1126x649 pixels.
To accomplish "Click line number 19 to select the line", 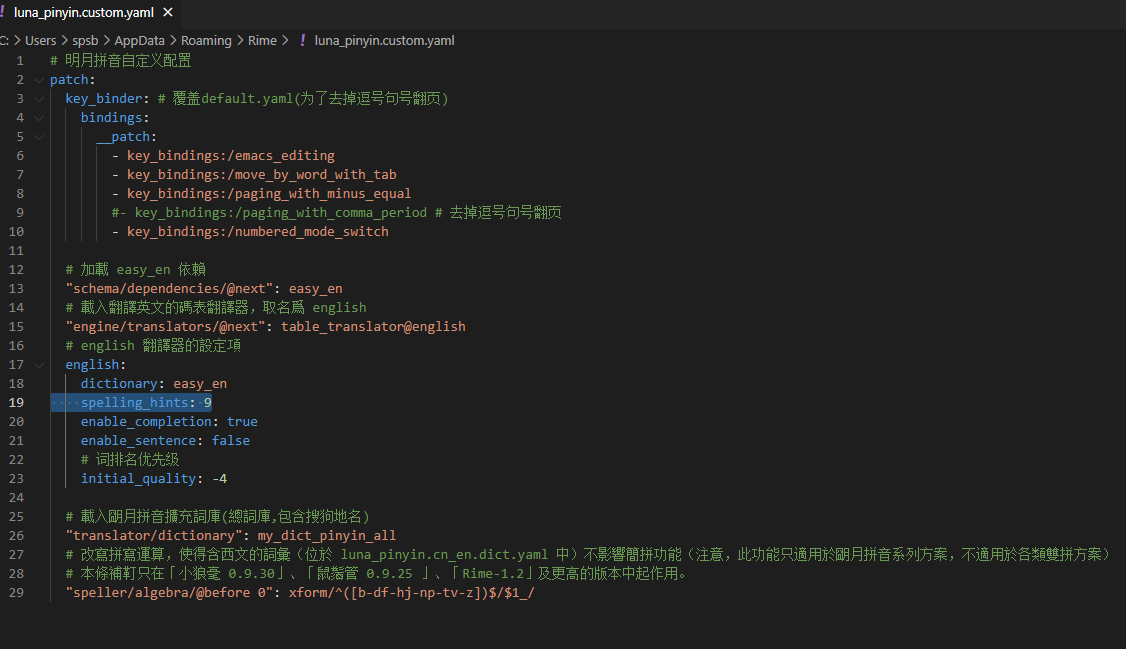I will click(19, 402).
